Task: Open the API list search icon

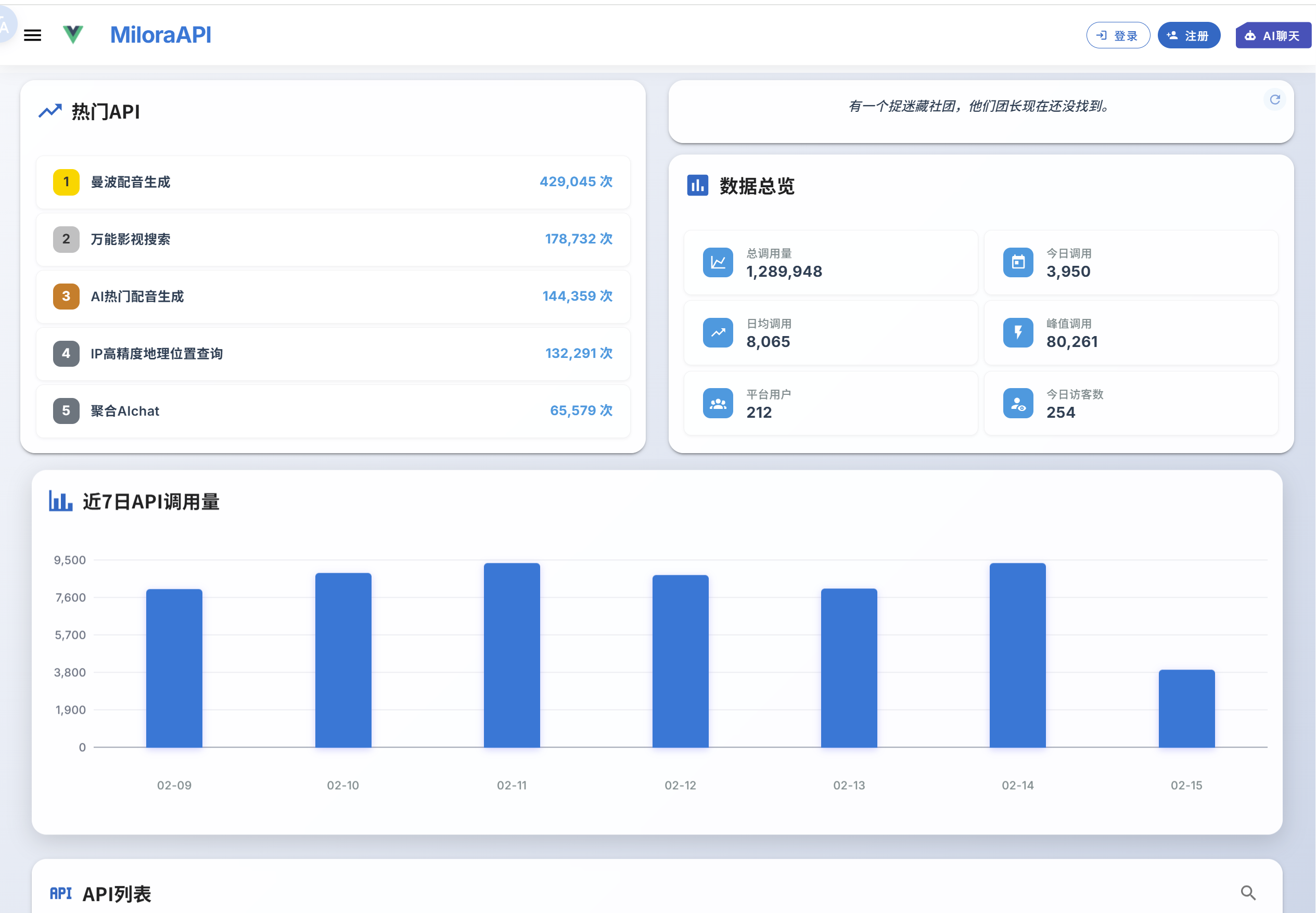Action: click(1248, 892)
